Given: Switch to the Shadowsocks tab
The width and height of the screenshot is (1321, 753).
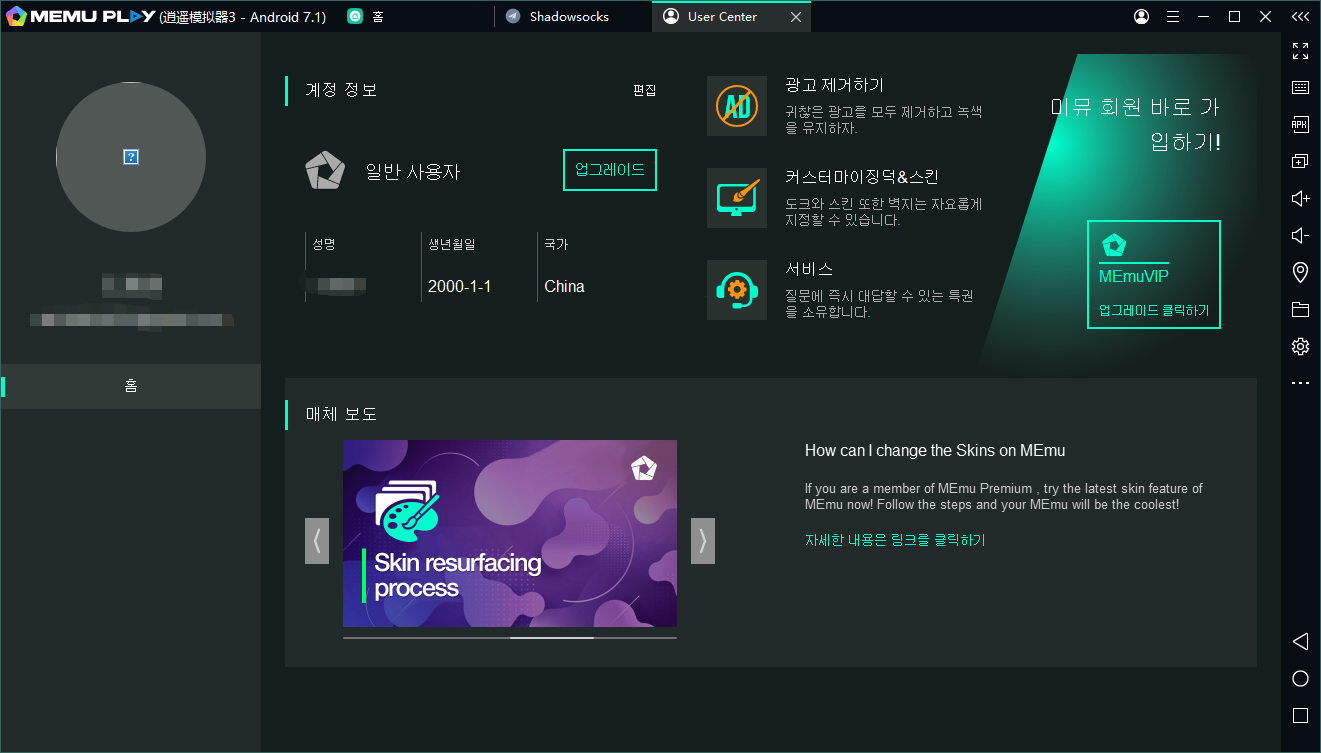Looking at the screenshot, I should pyautogui.click(x=569, y=17).
